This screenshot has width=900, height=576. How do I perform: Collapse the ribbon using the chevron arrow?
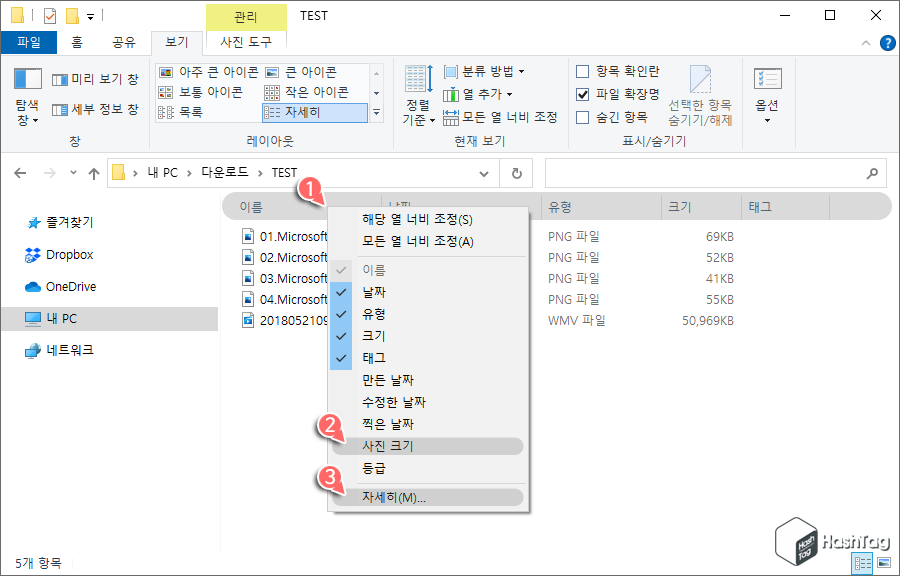point(865,42)
